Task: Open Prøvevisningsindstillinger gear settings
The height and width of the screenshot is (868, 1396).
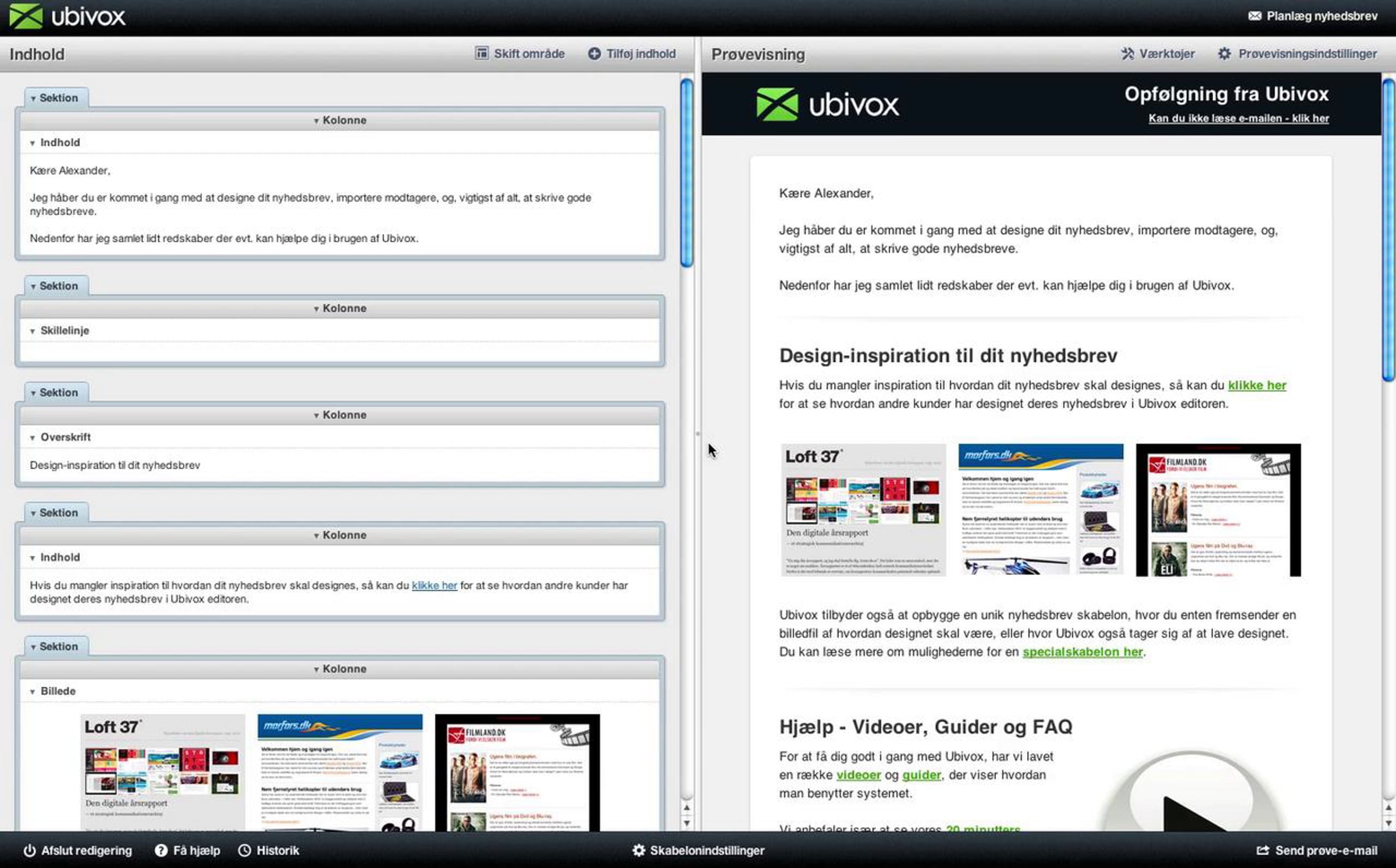Action: pyautogui.click(x=1297, y=53)
